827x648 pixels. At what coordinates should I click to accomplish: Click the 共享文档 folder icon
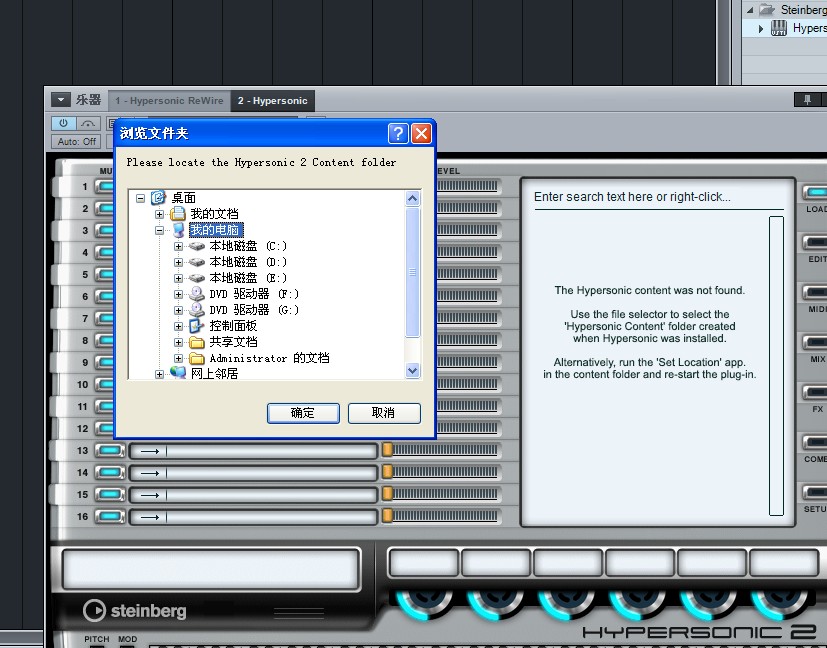pyautogui.click(x=197, y=342)
